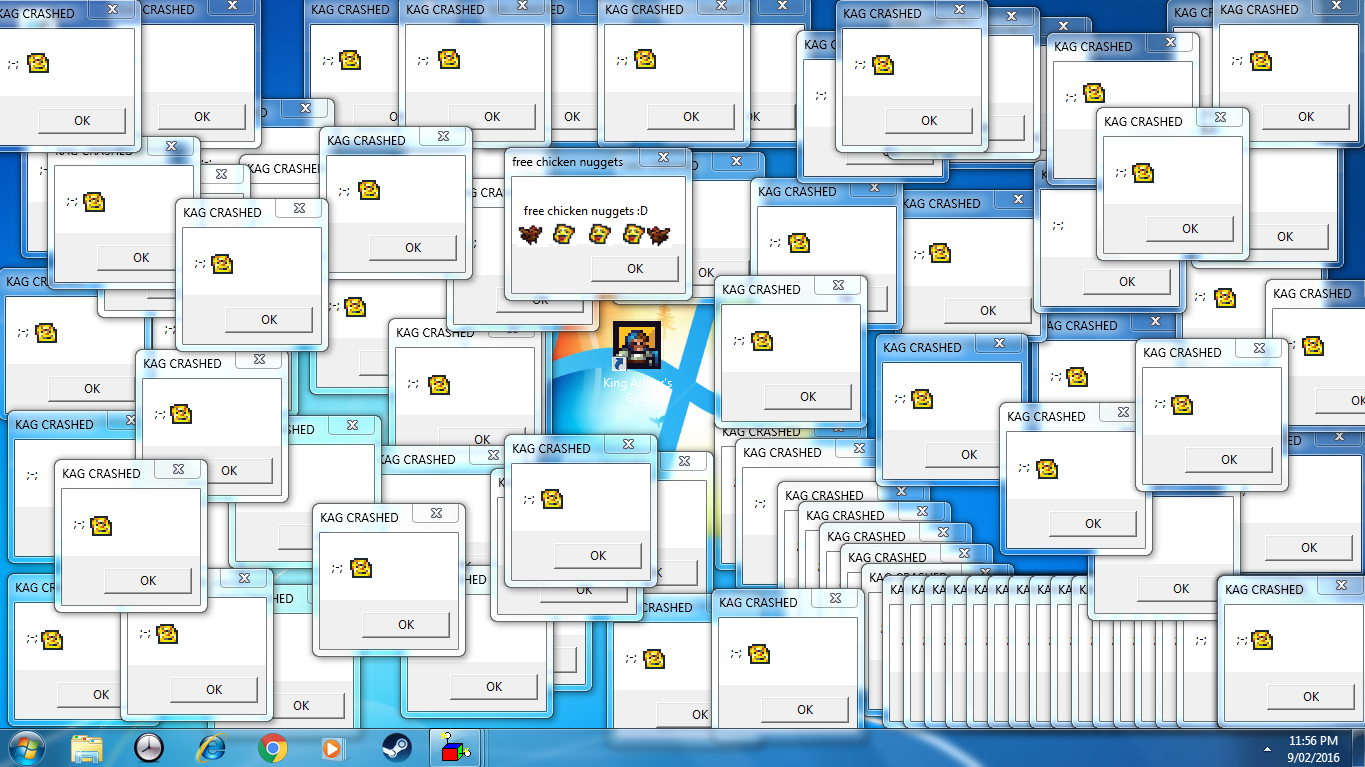Click the Show Desktop strip at the taskbar end
1365x767 pixels.
[x=1358, y=748]
